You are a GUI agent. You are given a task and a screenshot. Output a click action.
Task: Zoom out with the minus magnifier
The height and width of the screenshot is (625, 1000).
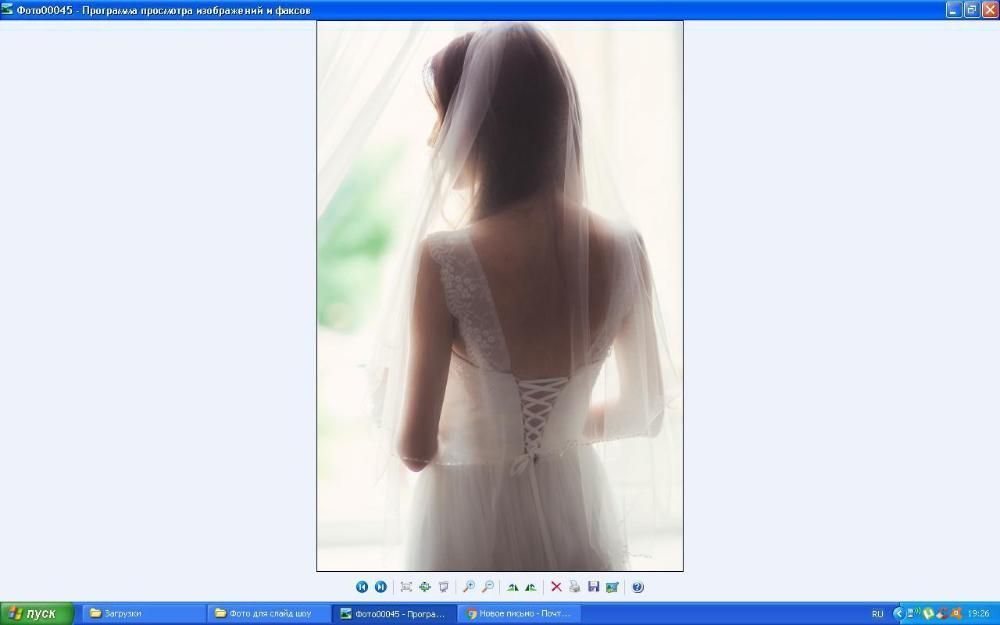click(488, 587)
